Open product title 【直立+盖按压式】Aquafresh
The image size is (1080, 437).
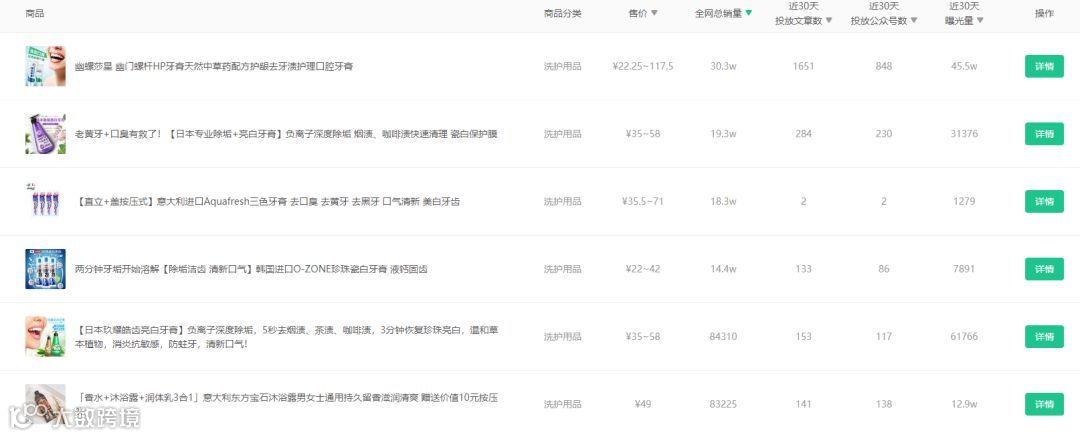pos(267,201)
